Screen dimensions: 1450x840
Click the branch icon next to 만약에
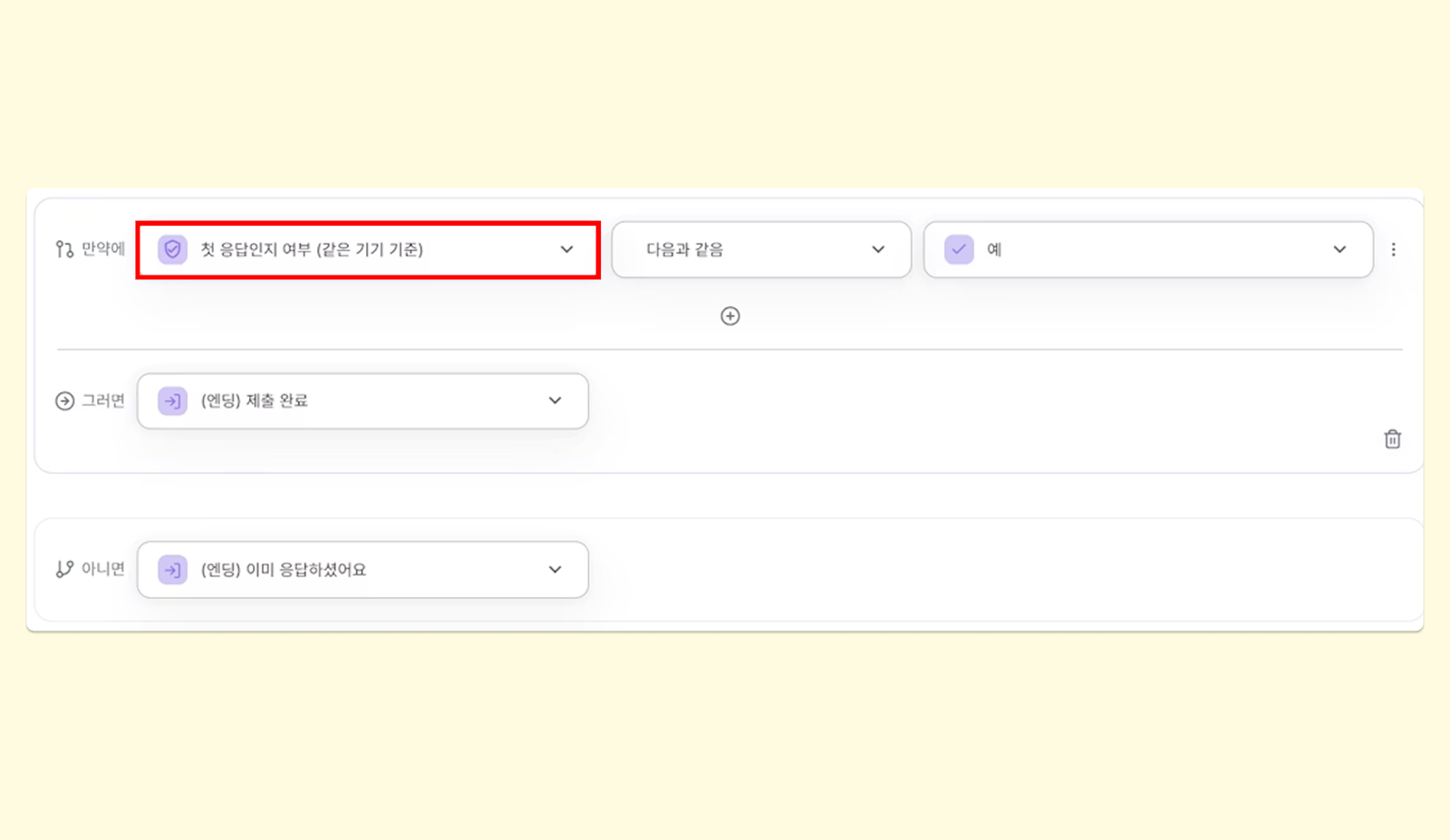point(64,249)
